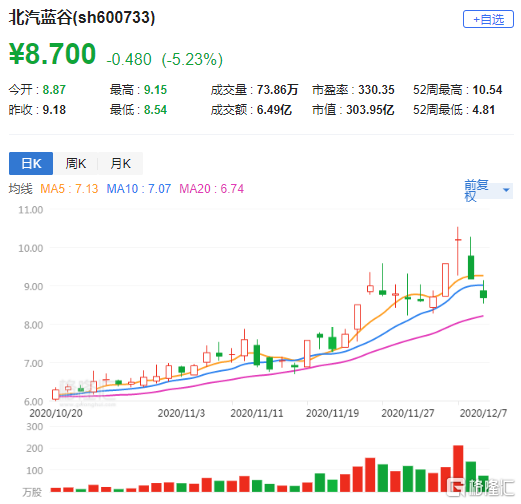Click the MA10 : 7.07 indicator label
521x504 pixels.
click(x=139, y=189)
